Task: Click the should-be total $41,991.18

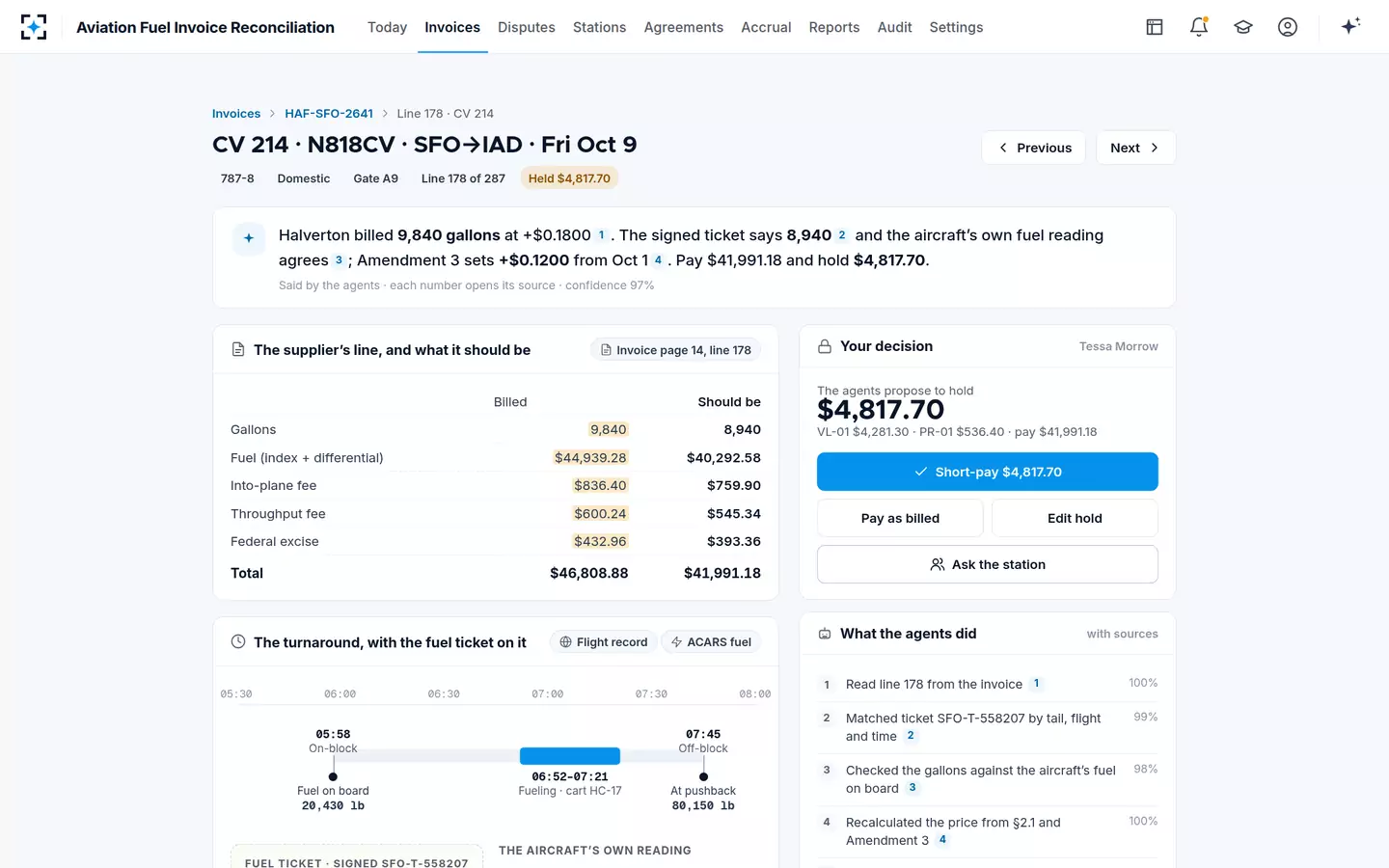Action: tap(722, 573)
